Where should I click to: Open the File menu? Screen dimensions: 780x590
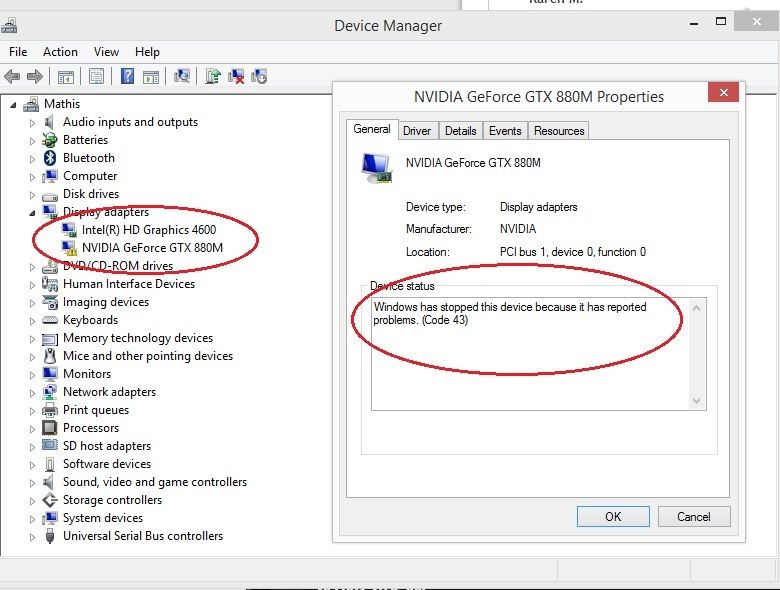pyautogui.click(x=18, y=52)
